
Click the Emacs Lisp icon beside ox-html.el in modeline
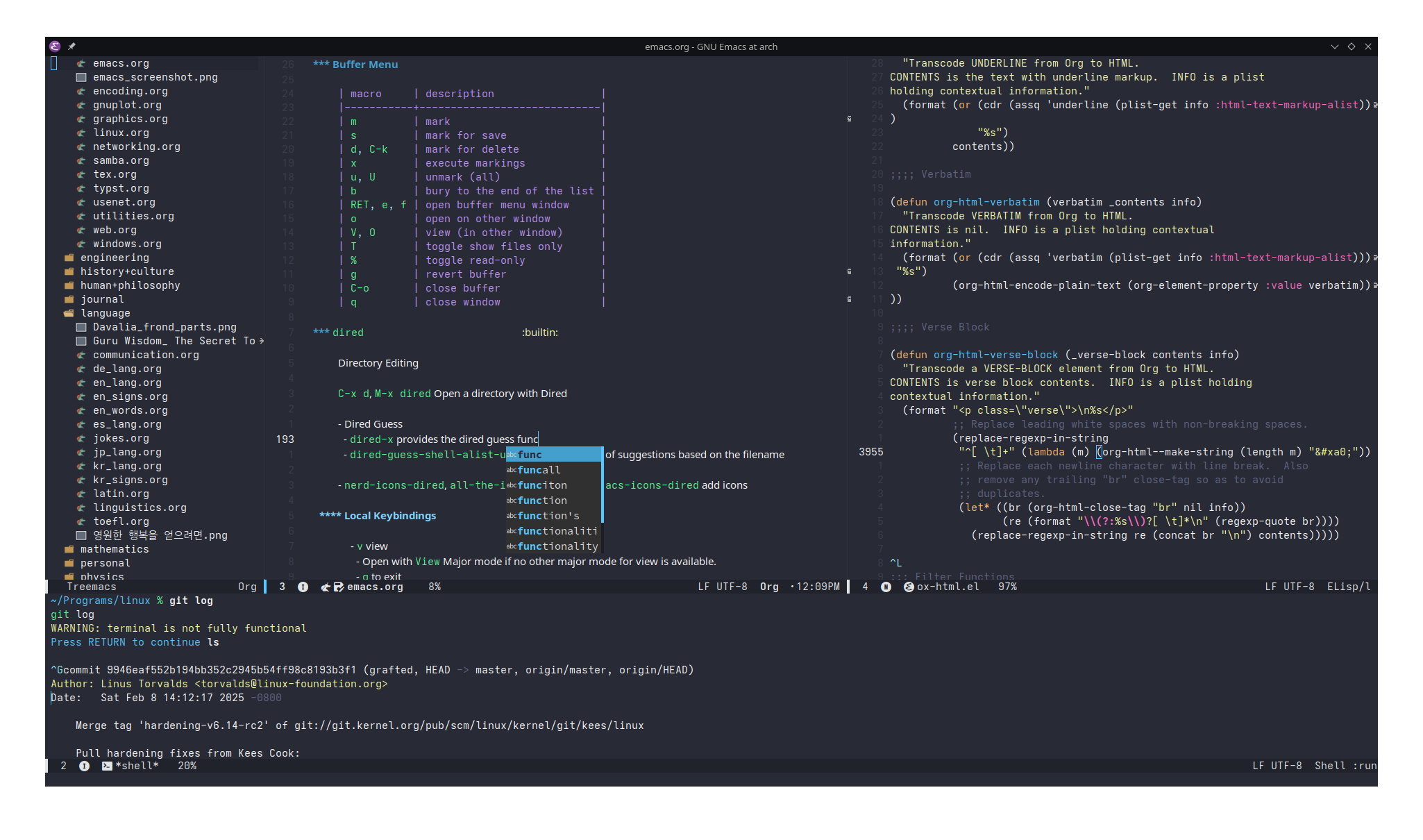909,587
